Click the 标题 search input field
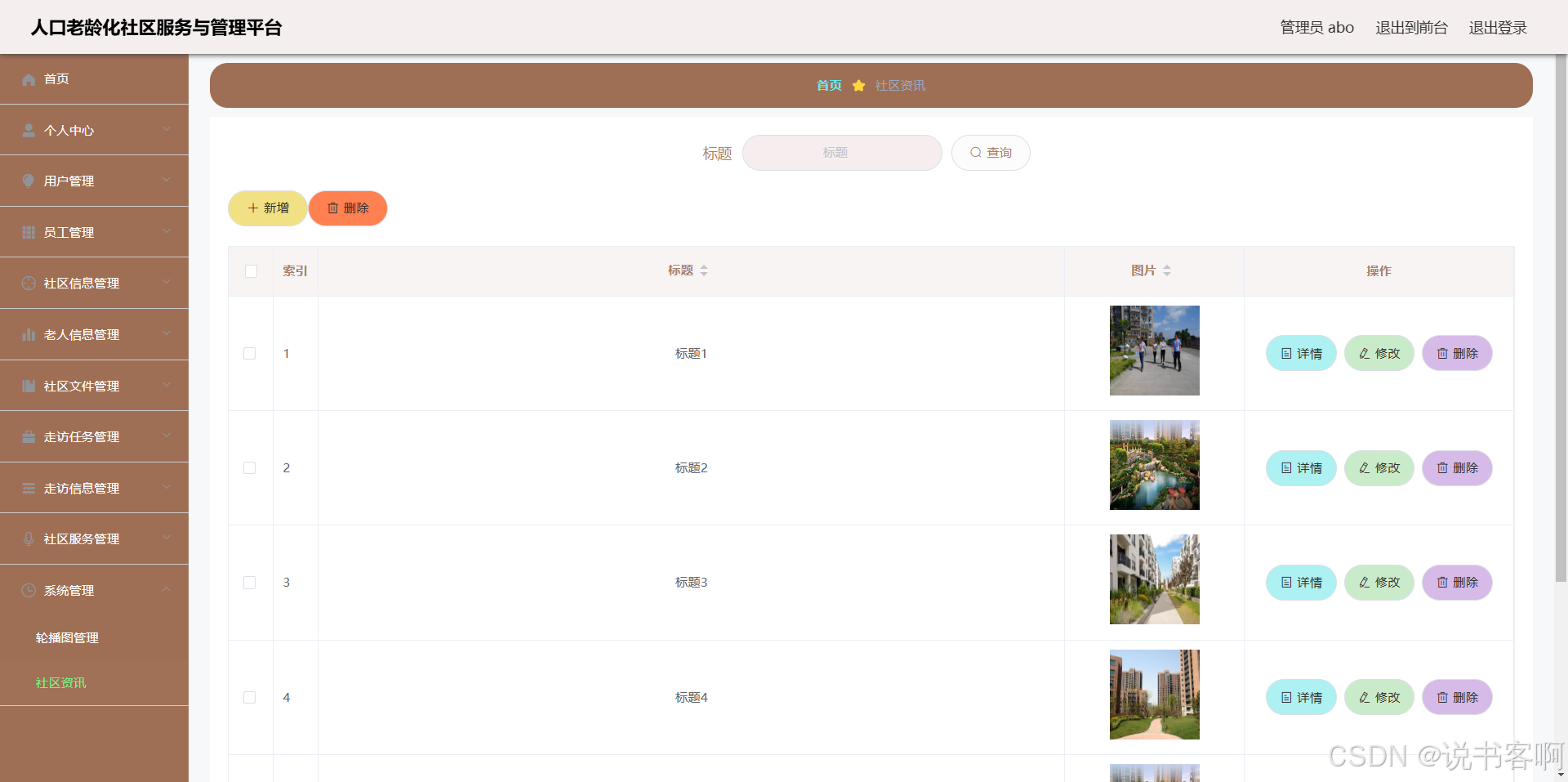 (x=842, y=153)
